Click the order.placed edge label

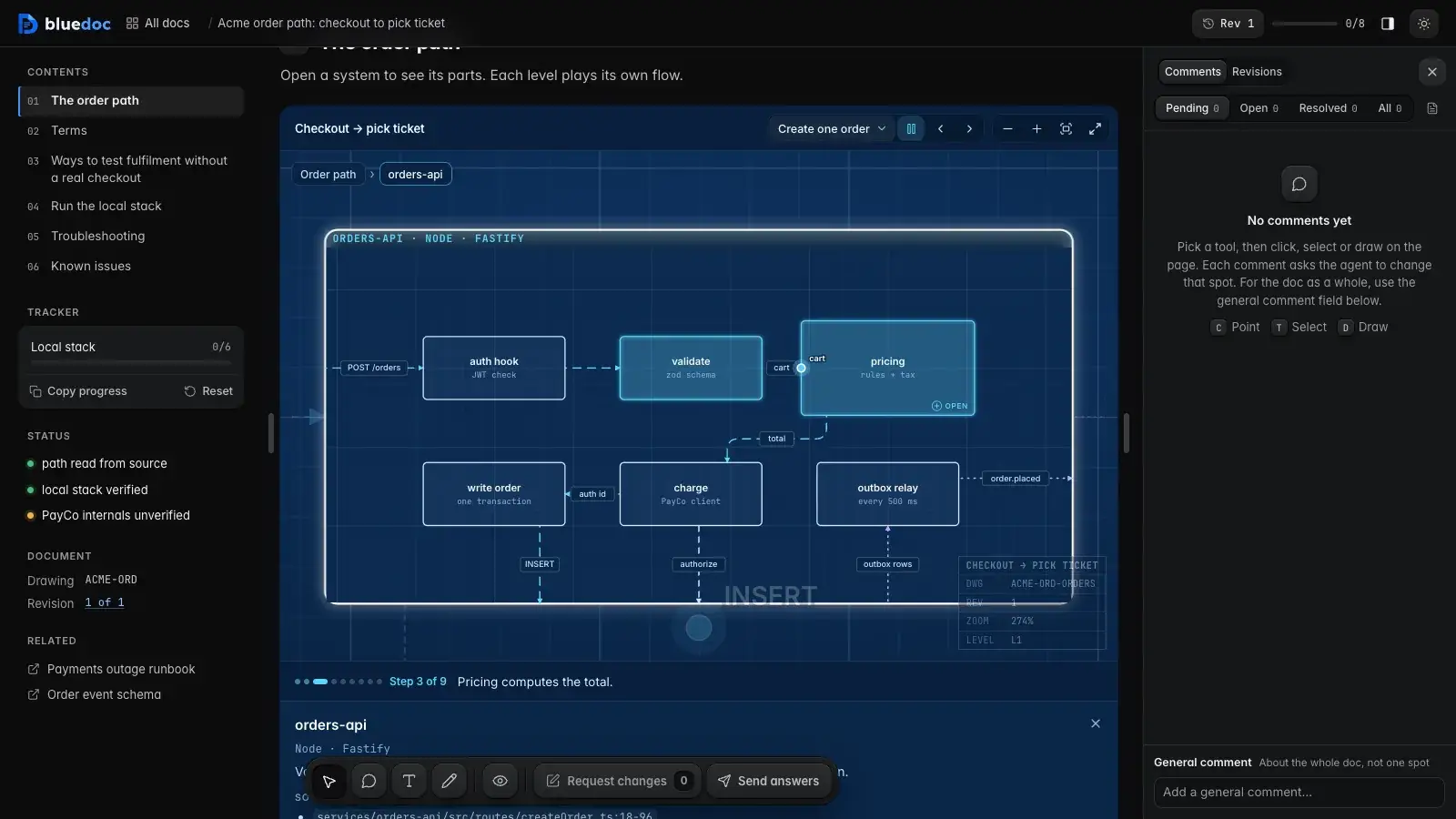[x=1016, y=479]
